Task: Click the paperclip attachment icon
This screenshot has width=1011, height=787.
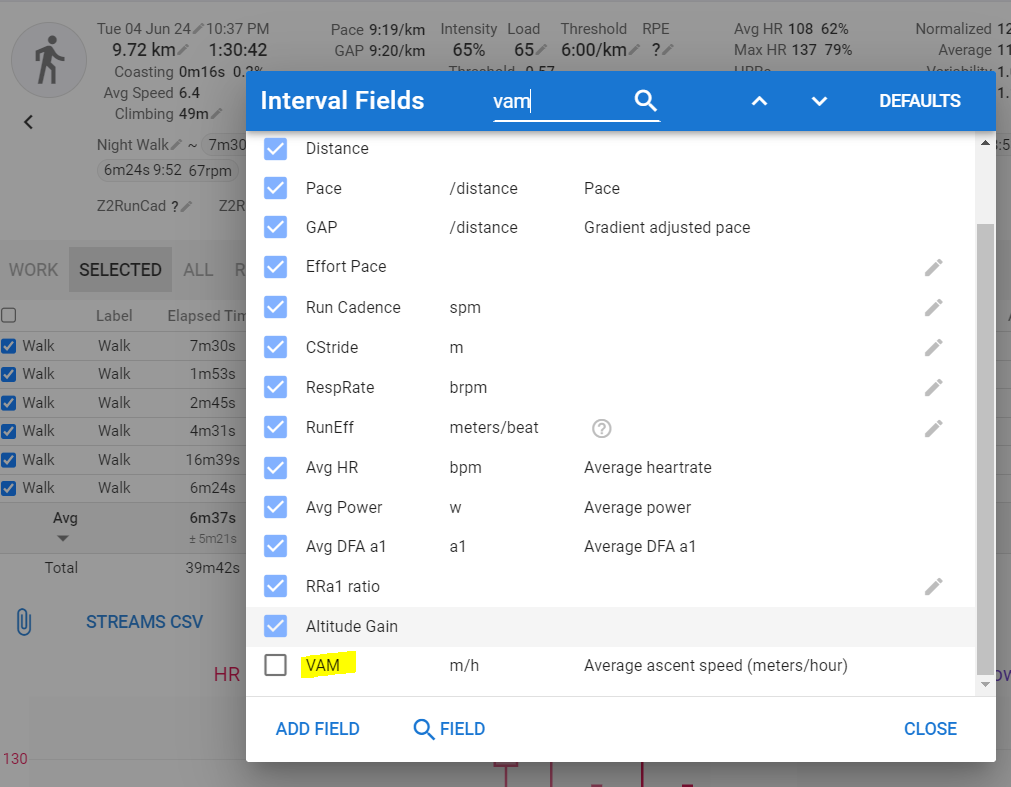Action: point(24,622)
